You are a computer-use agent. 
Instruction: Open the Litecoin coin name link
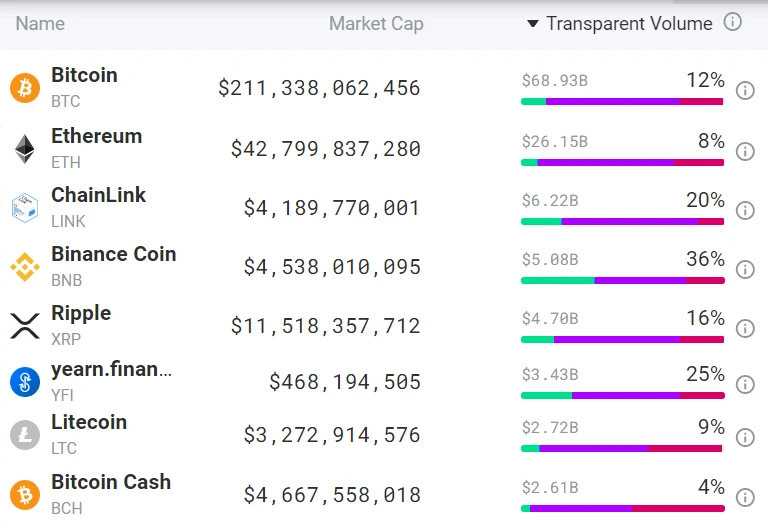(x=89, y=422)
